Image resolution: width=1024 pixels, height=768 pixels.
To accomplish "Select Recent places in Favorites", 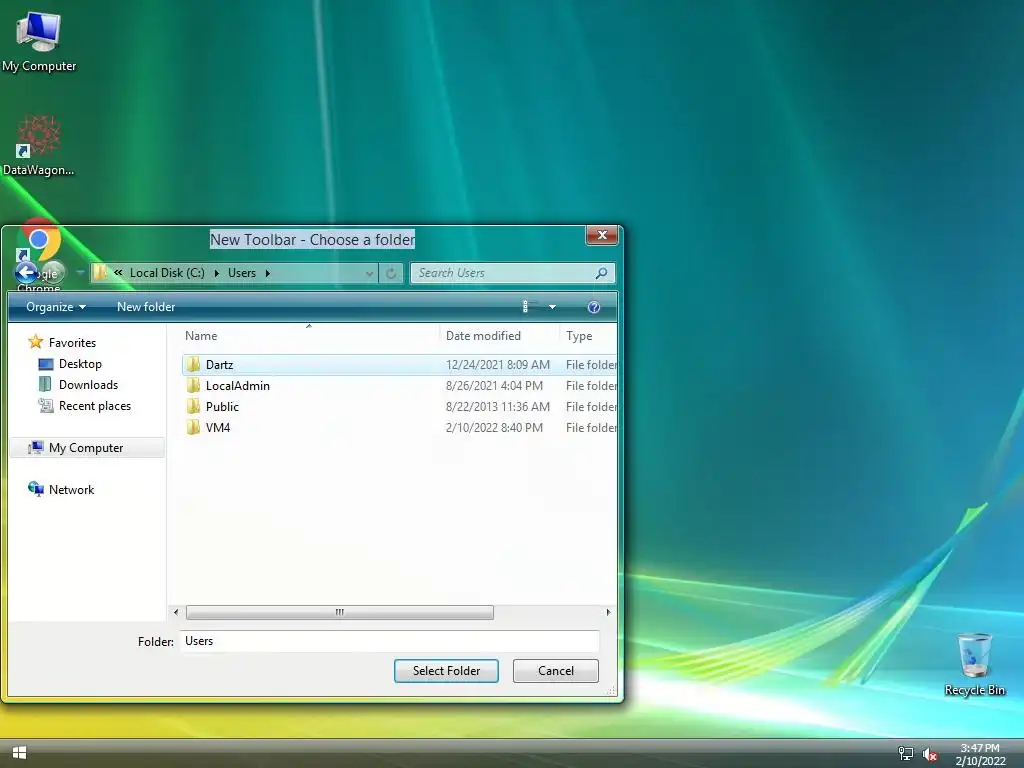I will pyautogui.click(x=95, y=406).
